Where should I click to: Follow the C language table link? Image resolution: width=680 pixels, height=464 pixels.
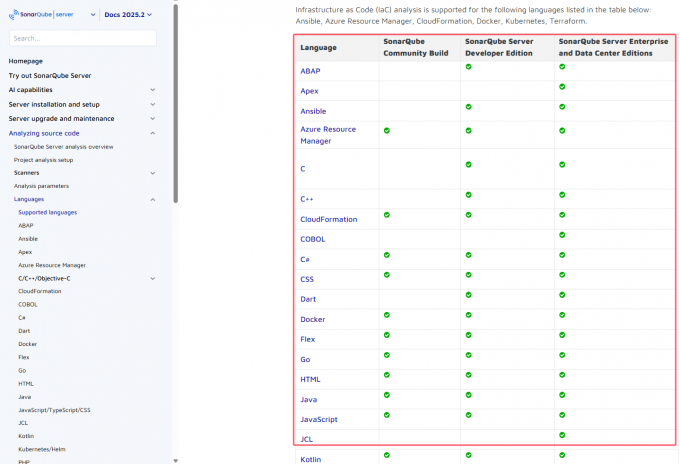303,169
